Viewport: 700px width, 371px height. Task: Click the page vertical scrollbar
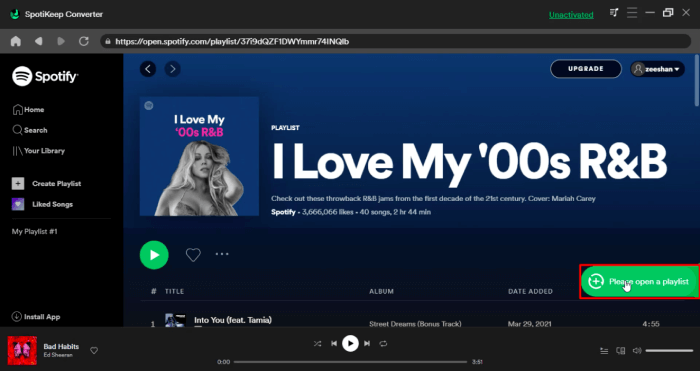[697, 80]
